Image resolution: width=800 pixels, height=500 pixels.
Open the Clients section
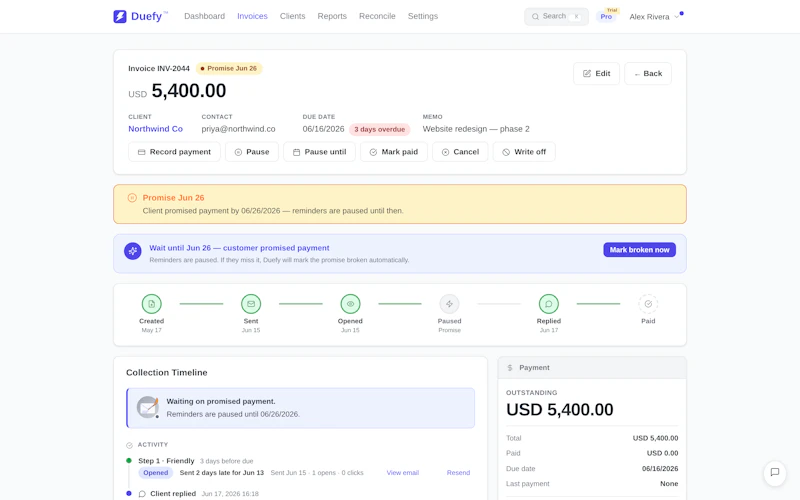coord(292,16)
